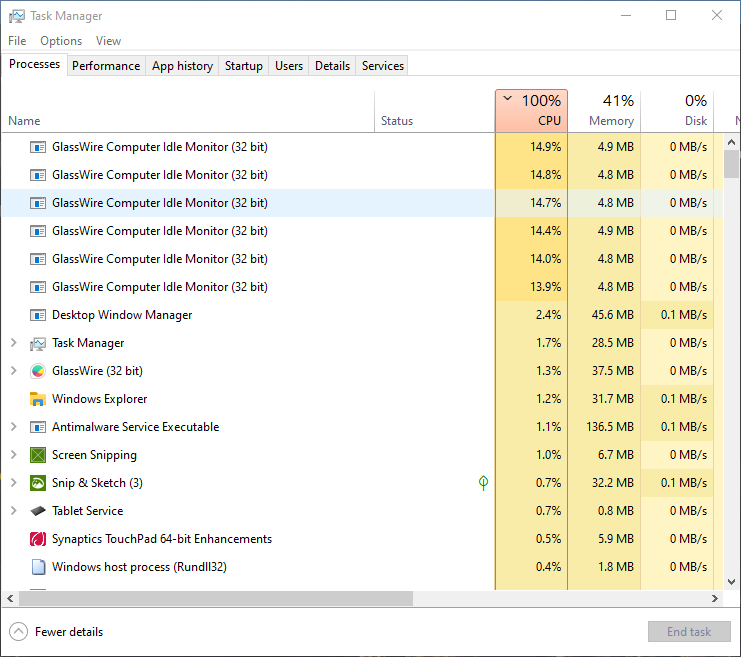Click the Synaptics TouchPad red icon

(x=38, y=539)
